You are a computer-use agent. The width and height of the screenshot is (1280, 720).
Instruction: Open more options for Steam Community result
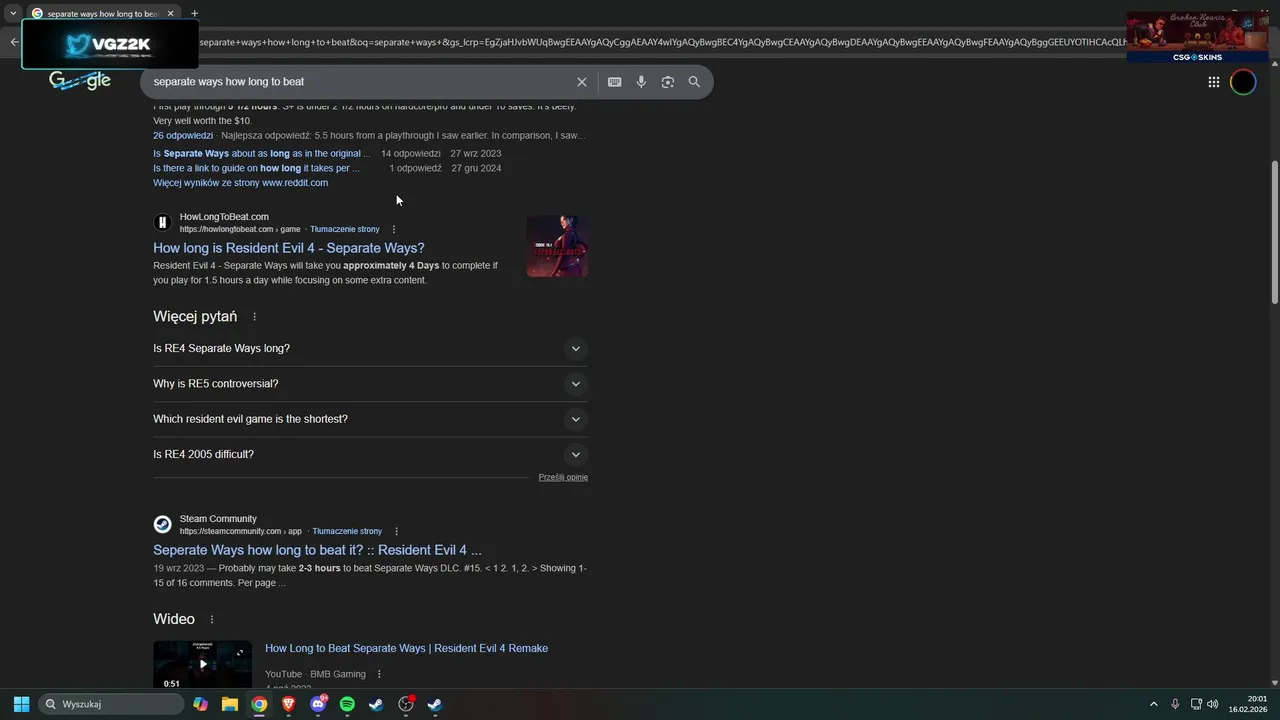click(x=396, y=531)
